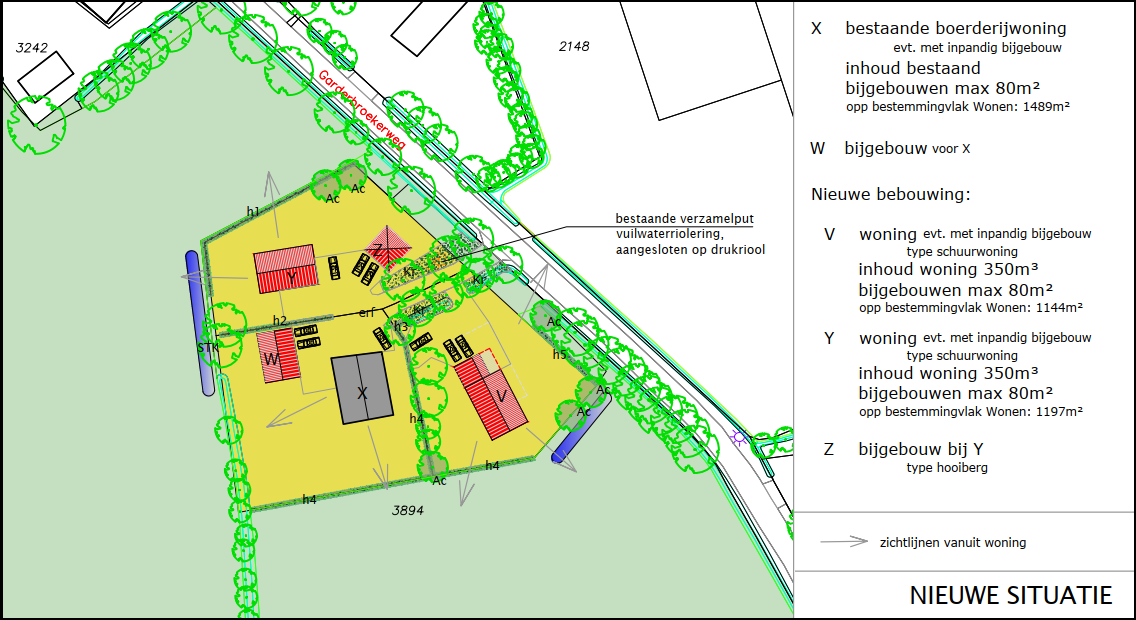Click parcel number 3894
This screenshot has height=620, width=1136.
tap(407, 509)
